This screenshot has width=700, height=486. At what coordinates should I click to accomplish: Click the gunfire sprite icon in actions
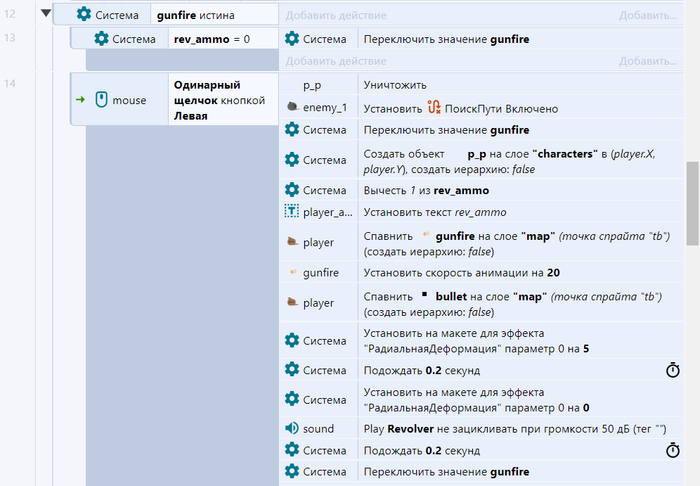[x=292, y=272]
